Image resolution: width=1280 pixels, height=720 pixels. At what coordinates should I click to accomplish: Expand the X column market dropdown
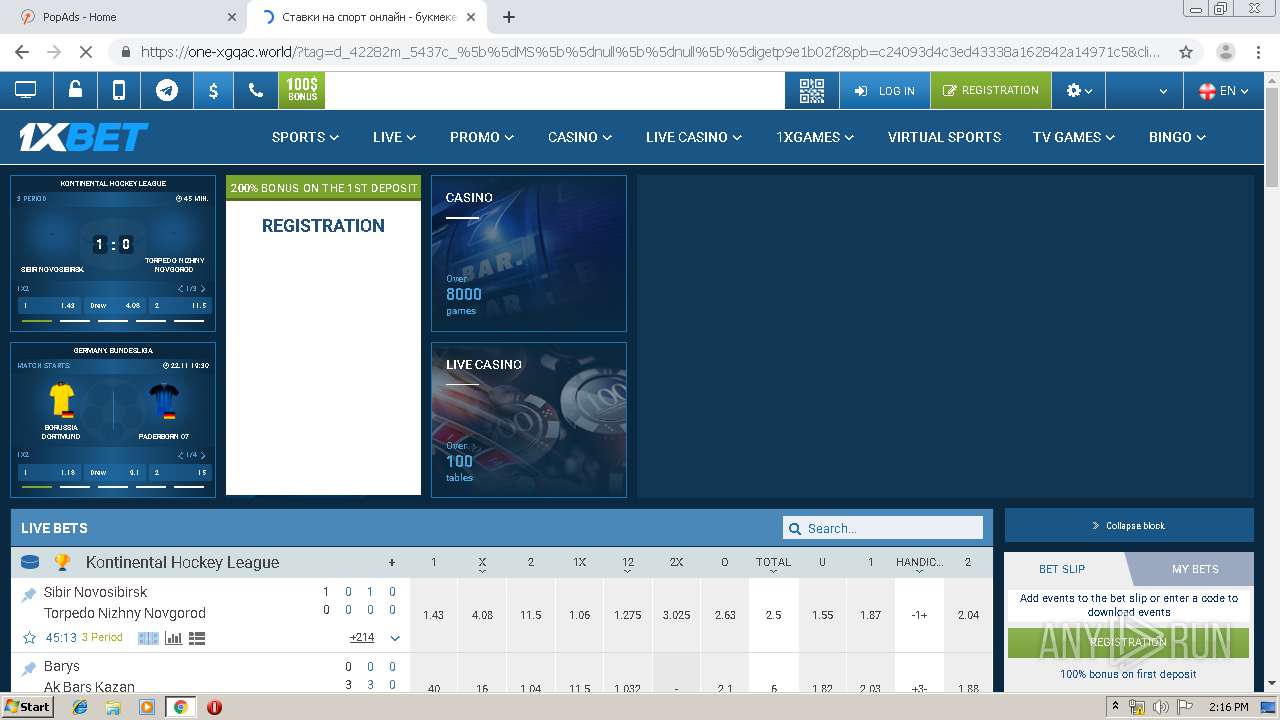(x=482, y=564)
